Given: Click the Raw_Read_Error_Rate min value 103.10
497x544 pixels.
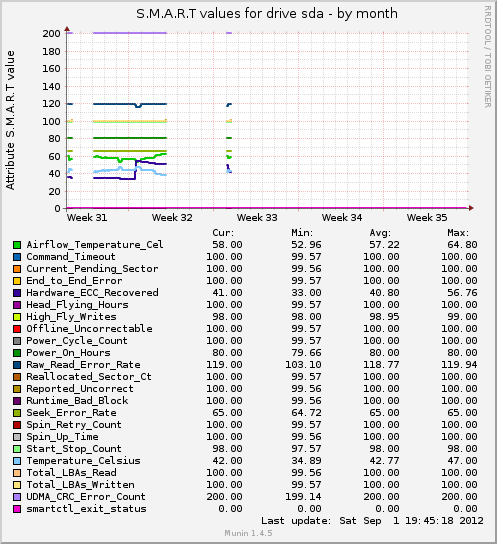Looking at the screenshot, I should (x=303, y=365).
